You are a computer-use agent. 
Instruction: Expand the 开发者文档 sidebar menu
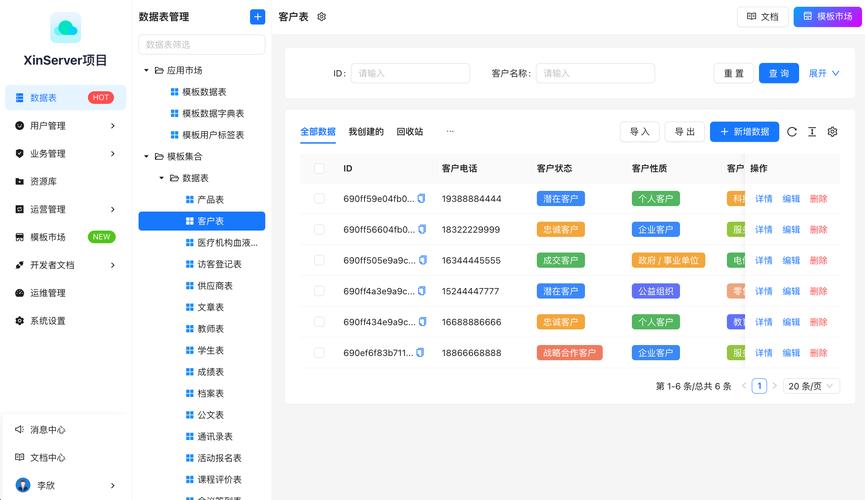click(x=66, y=265)
